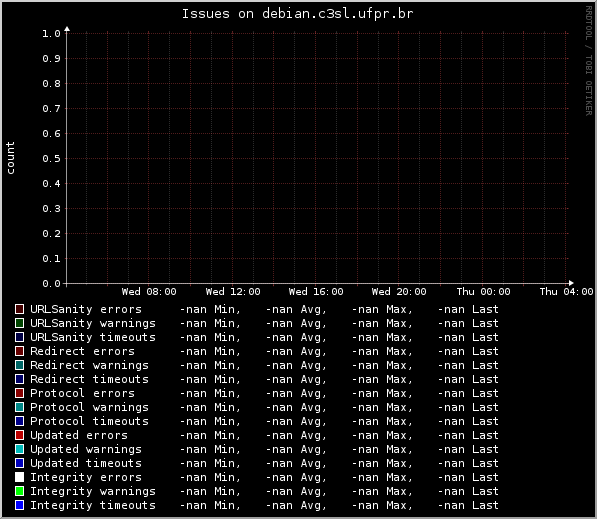597x519 pixels.
Task: Click the Thu 00:00 time axis label
Action: 483,292
